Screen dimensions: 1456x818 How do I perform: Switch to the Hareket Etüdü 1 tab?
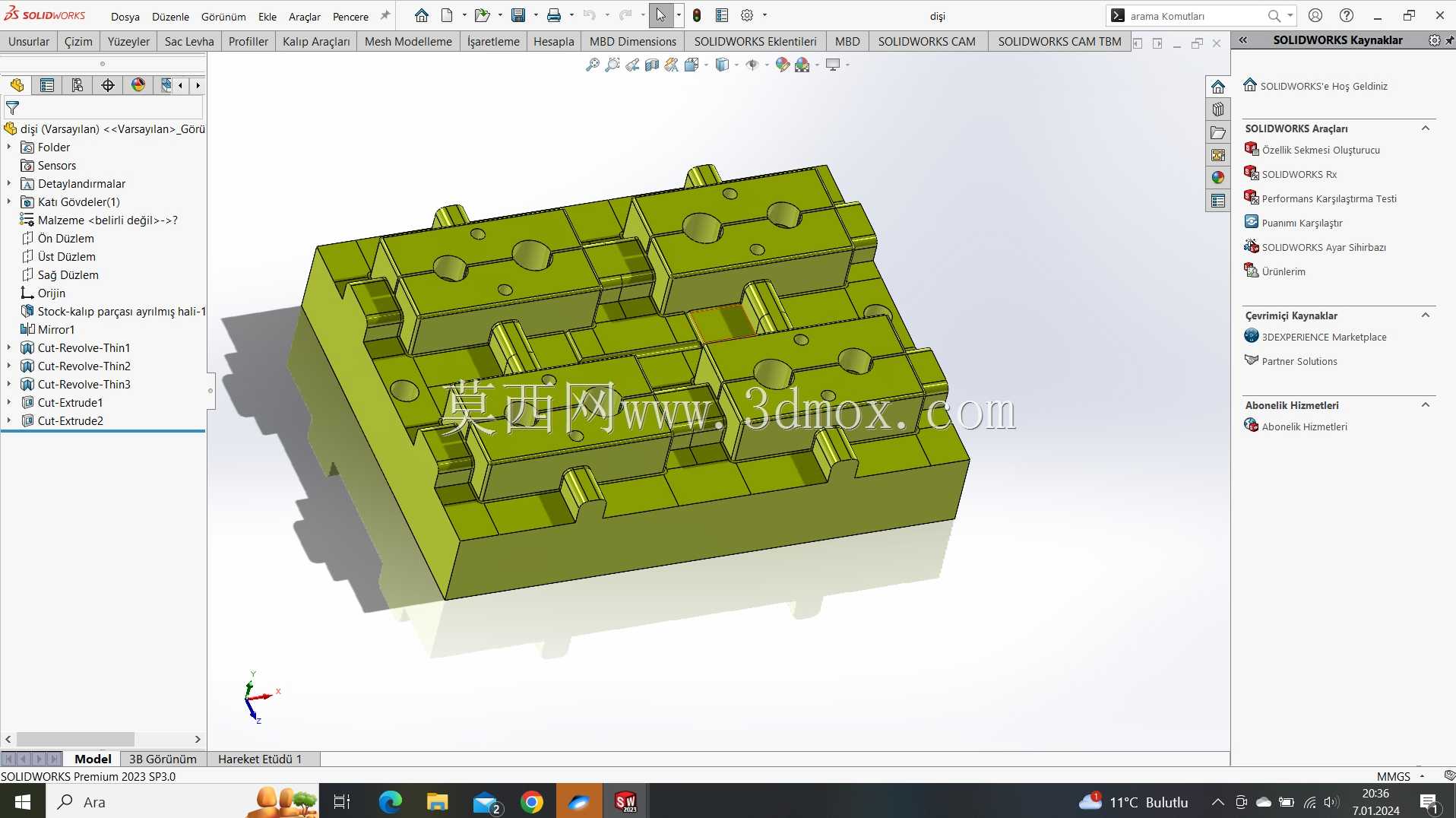pyautogui.click(x=260, y=759)
